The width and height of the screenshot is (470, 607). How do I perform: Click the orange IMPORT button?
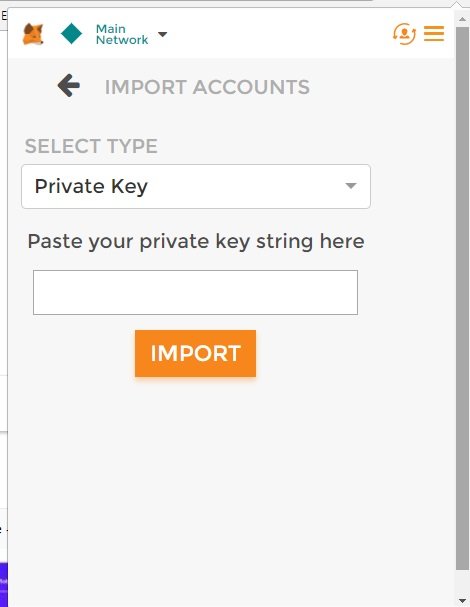[x=196, y=353]
